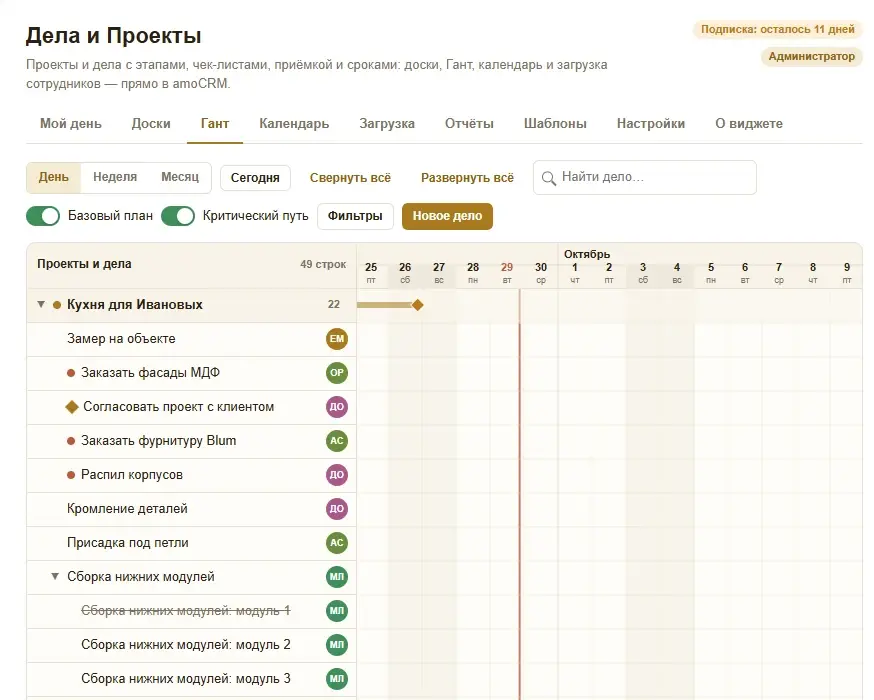Collapse the Сборка нижних модулей group
Image resolution: width=874 pixels, height=700 pixels.
(55, 576)
